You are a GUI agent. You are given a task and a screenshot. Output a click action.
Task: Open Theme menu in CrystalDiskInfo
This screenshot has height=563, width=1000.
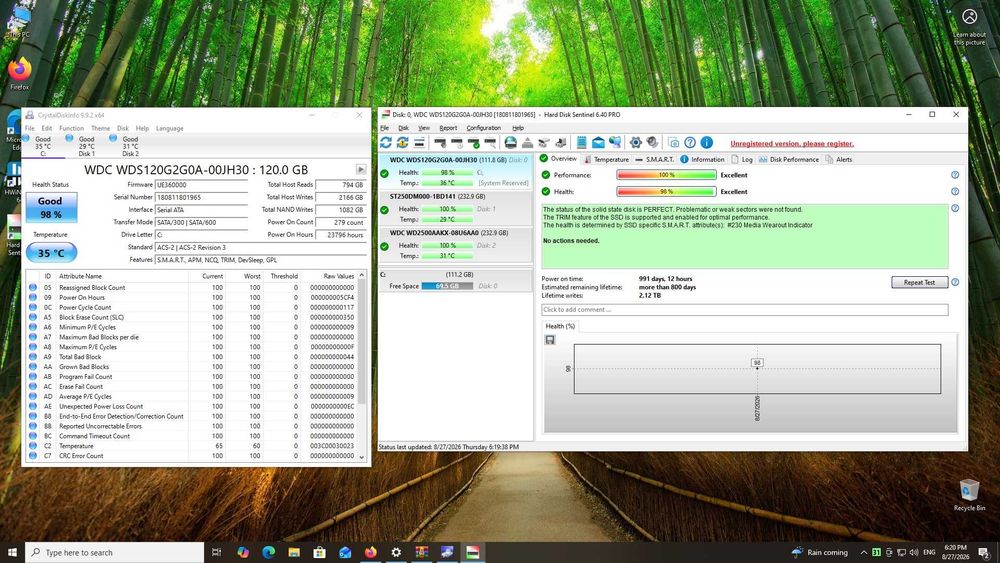point(100,128)
